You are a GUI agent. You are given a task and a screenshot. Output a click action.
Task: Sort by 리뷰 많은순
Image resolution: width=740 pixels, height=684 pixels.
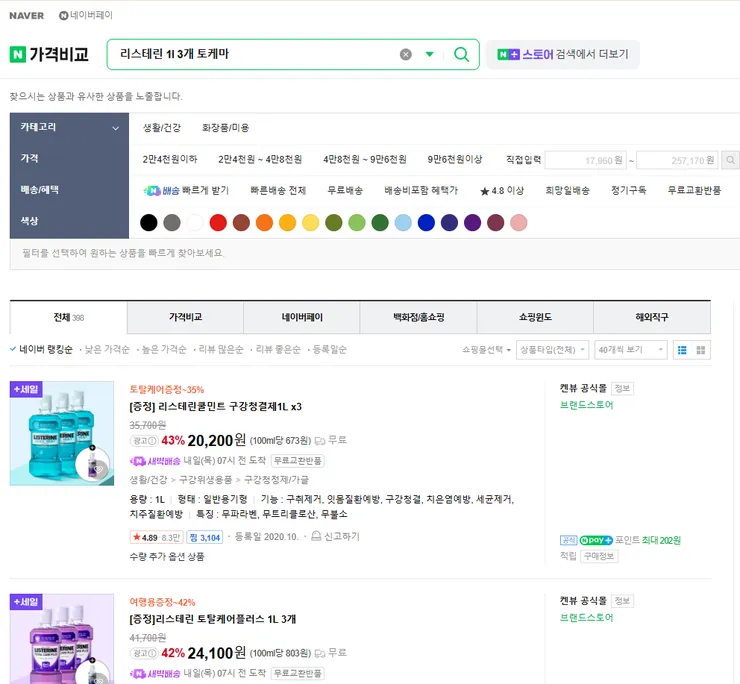[x=220, y=349]
